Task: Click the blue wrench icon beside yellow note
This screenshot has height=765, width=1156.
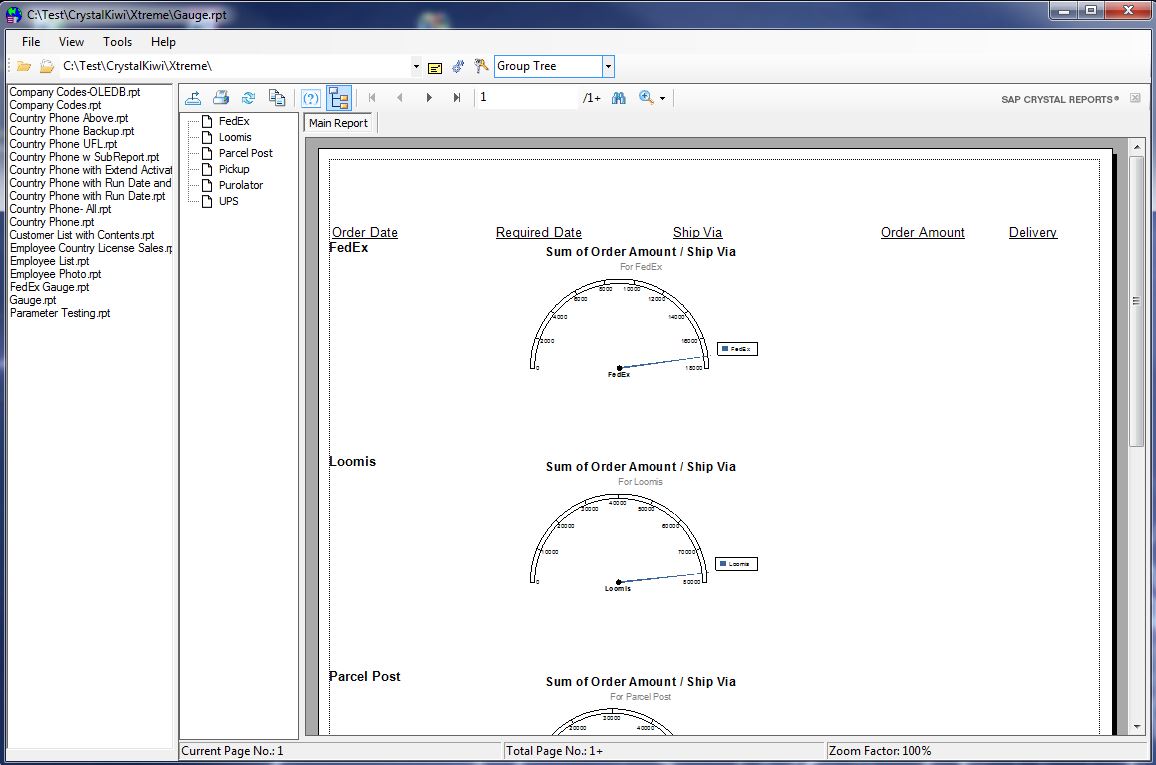Action: click(x=458, y=67)
